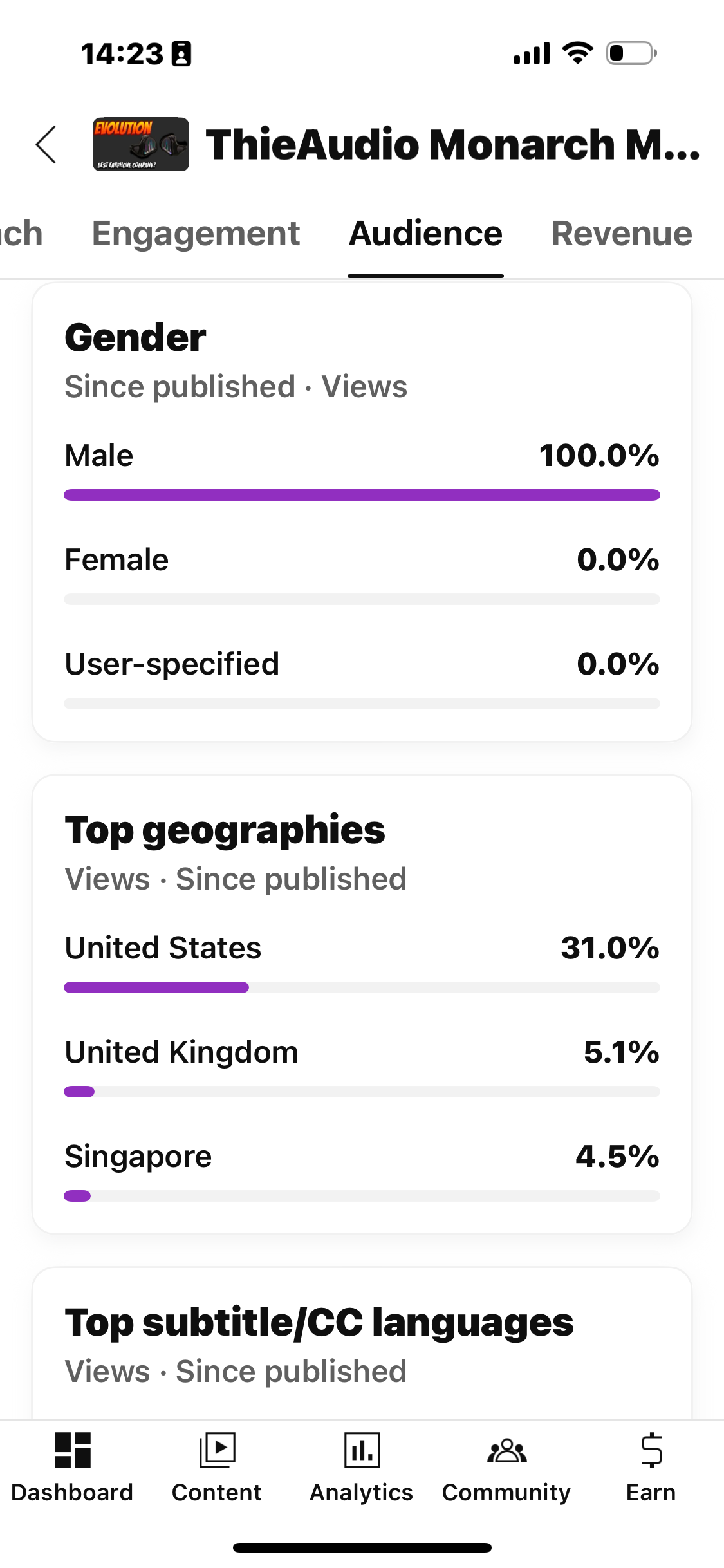Open the Community people icon
Viewport: 724px width, 1568px height.
point(506,1450)
